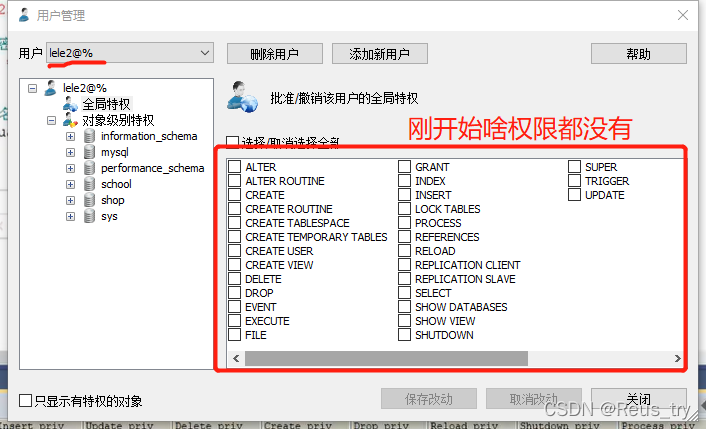The image size is (706, 429).
Task: Tick the INSERT privilege checkbox
Action: tap(404, 194)
